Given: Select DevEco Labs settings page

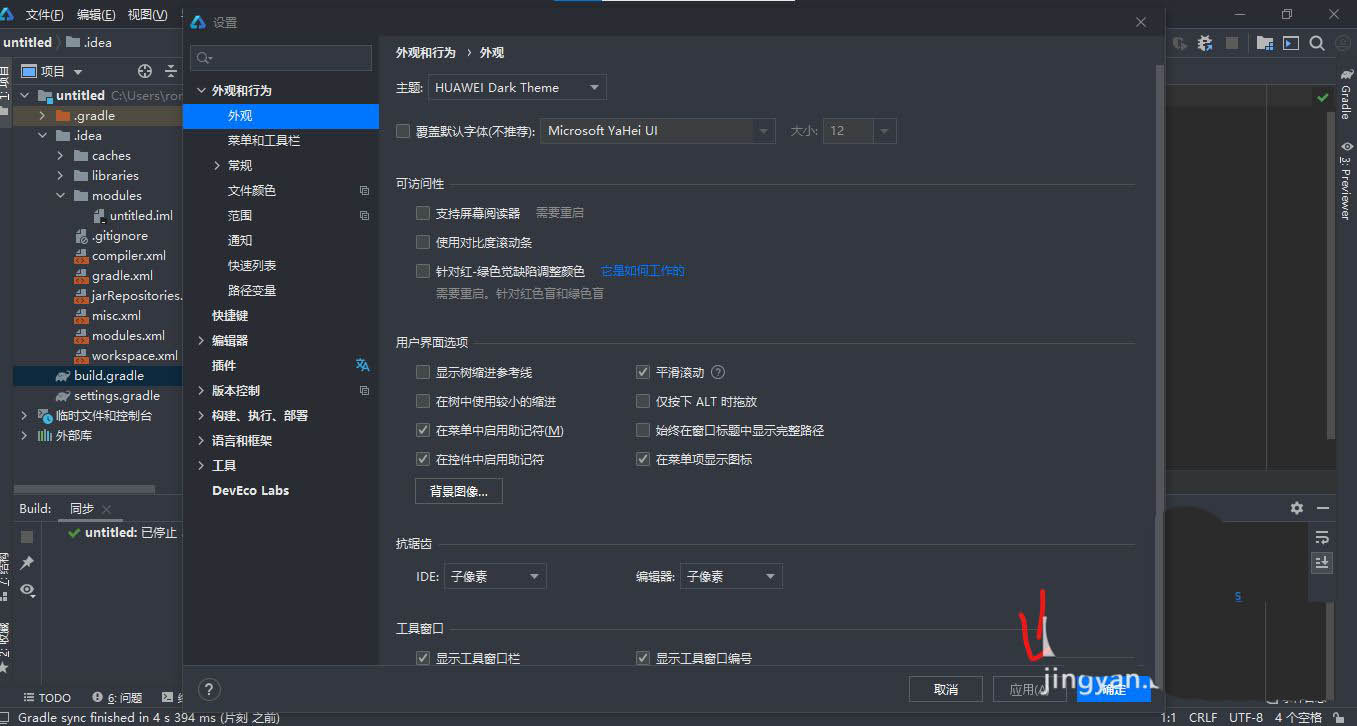Looking at the screenshot, I should coord(250,490).
